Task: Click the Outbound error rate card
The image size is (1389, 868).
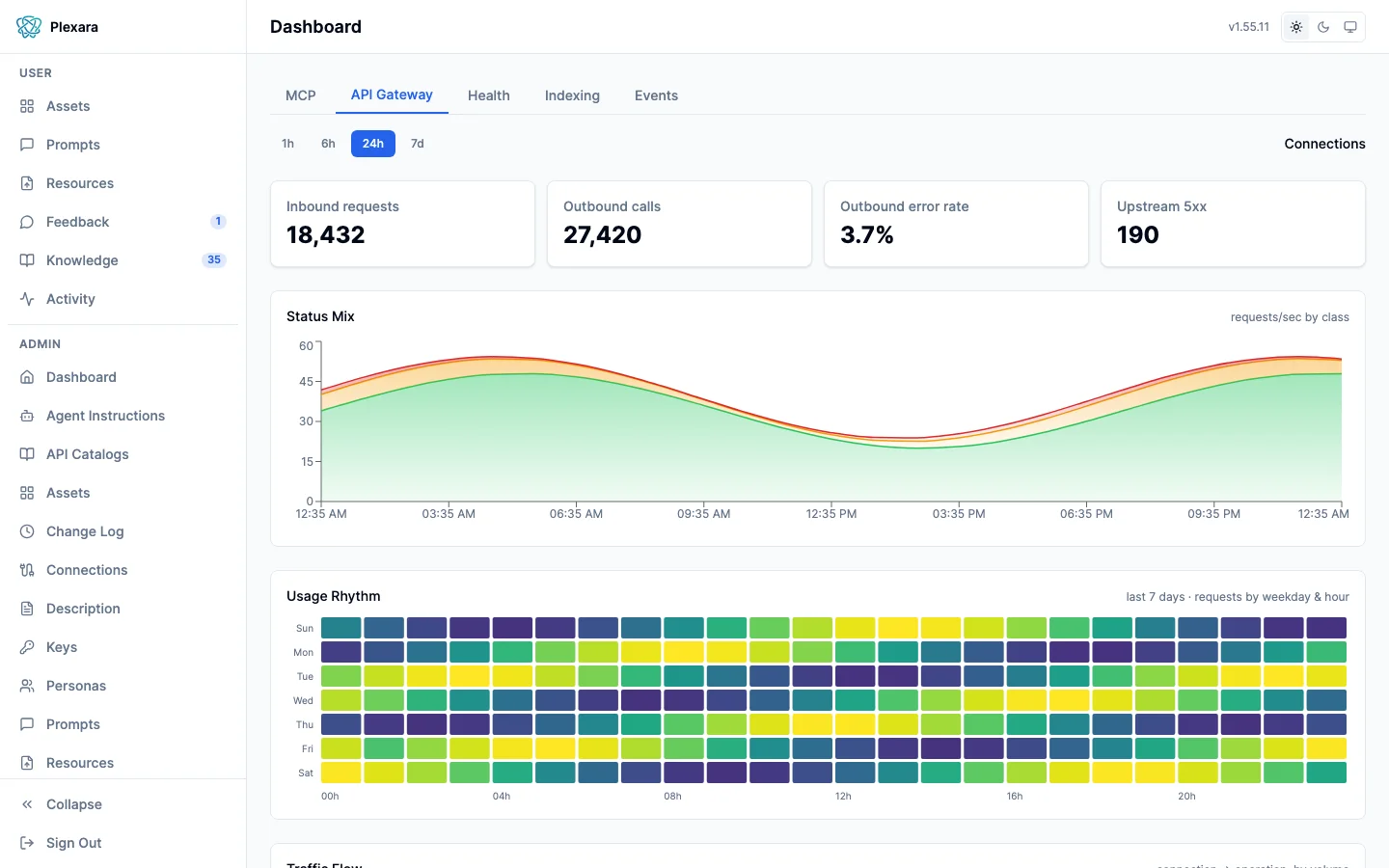Action: pos(956,224)
